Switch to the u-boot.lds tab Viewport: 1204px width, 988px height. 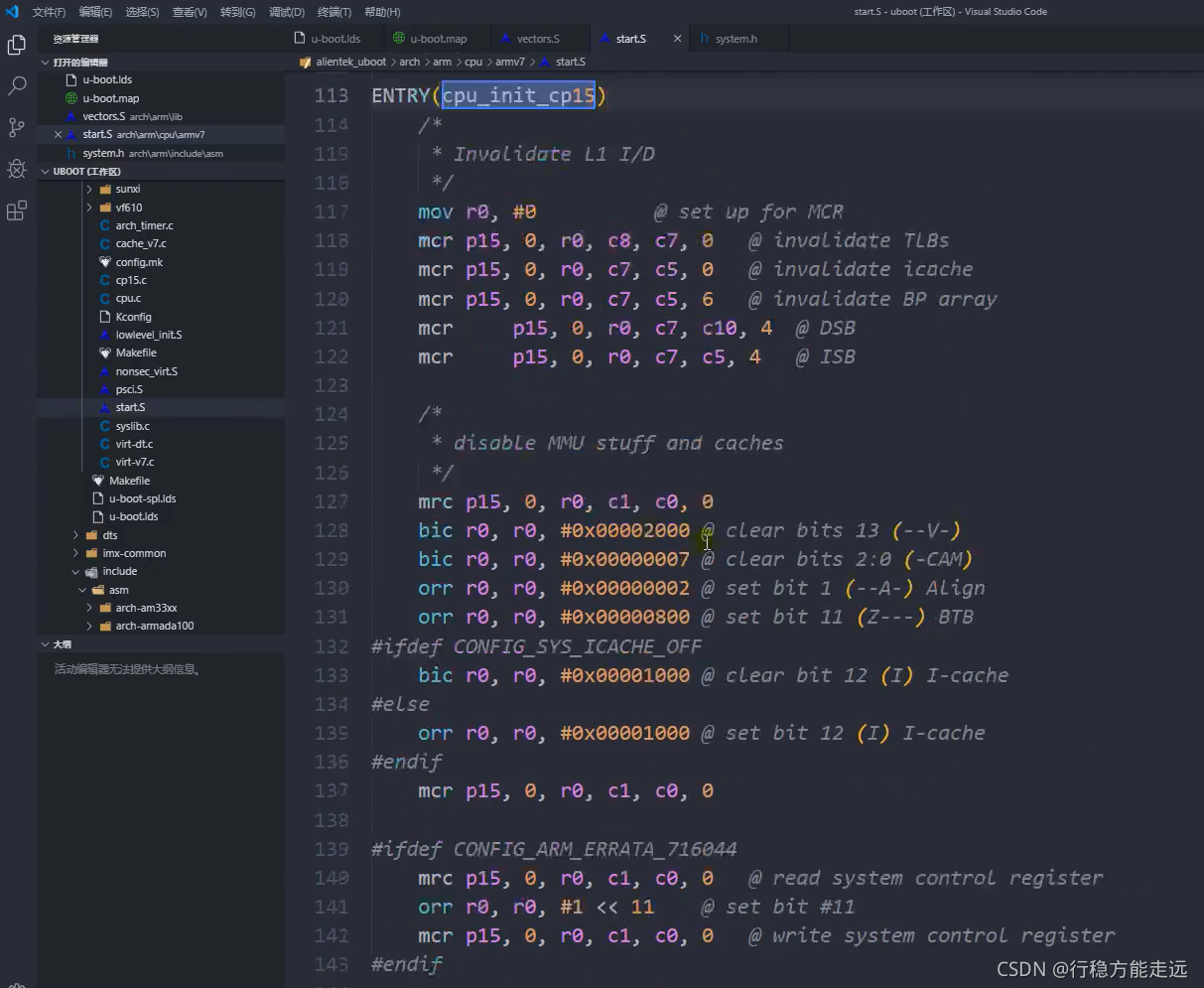(x=335, y=39)
